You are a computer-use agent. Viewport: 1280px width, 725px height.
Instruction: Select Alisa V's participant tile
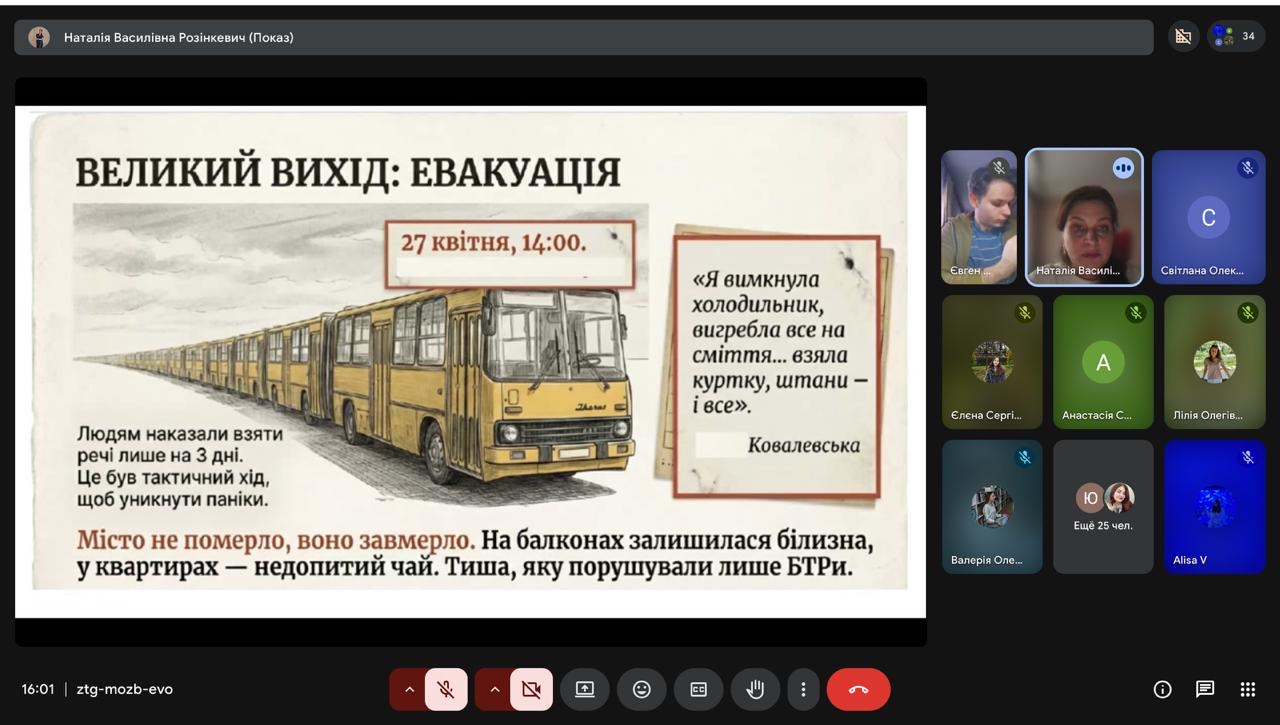coord(1214,507)
